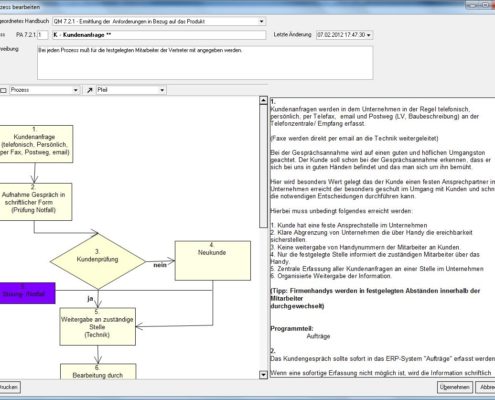The width and height of the screenshot is (495, 400).
Task: Select the purple flowchart box
Action: tap(27, 293)
